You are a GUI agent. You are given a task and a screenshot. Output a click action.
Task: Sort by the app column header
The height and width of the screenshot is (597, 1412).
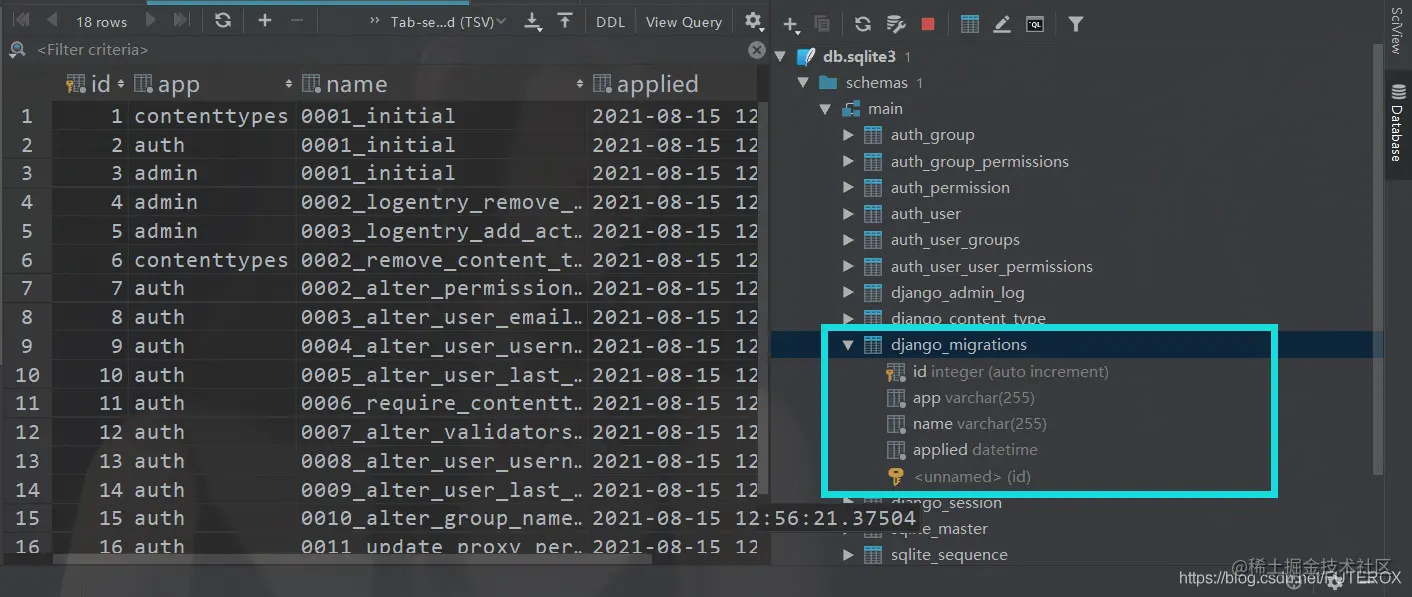(213, 84)
